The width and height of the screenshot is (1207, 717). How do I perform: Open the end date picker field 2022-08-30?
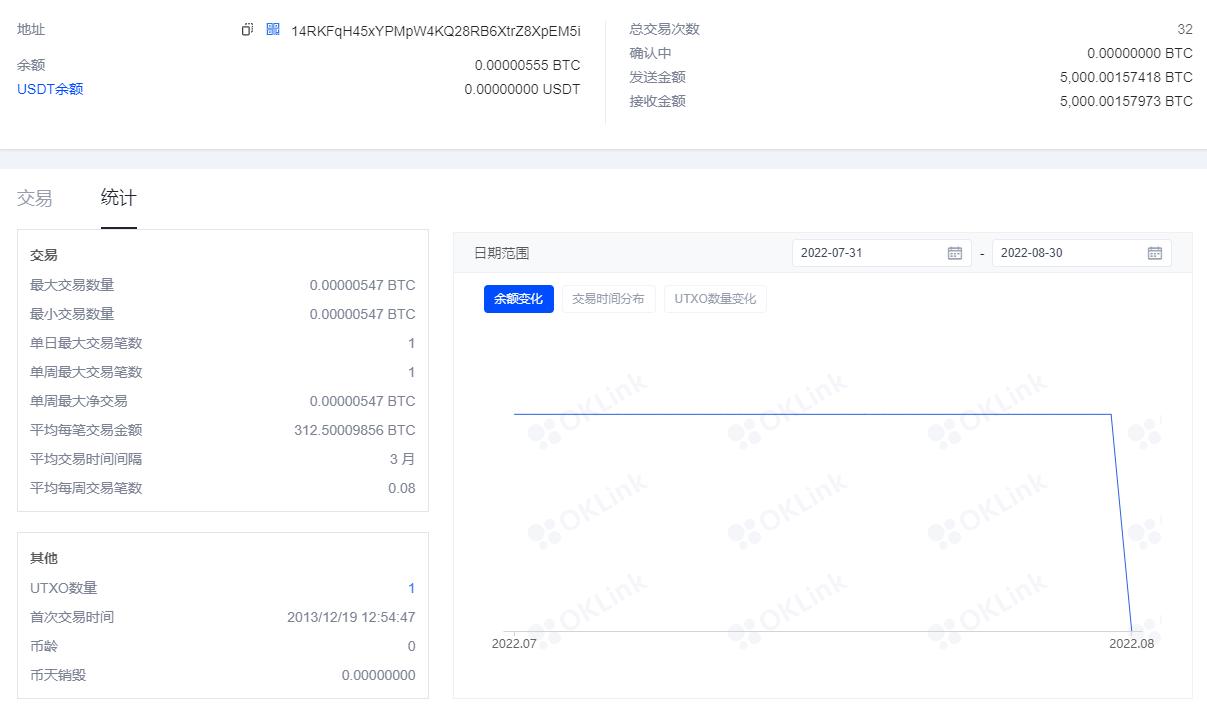pos(1060,252)
